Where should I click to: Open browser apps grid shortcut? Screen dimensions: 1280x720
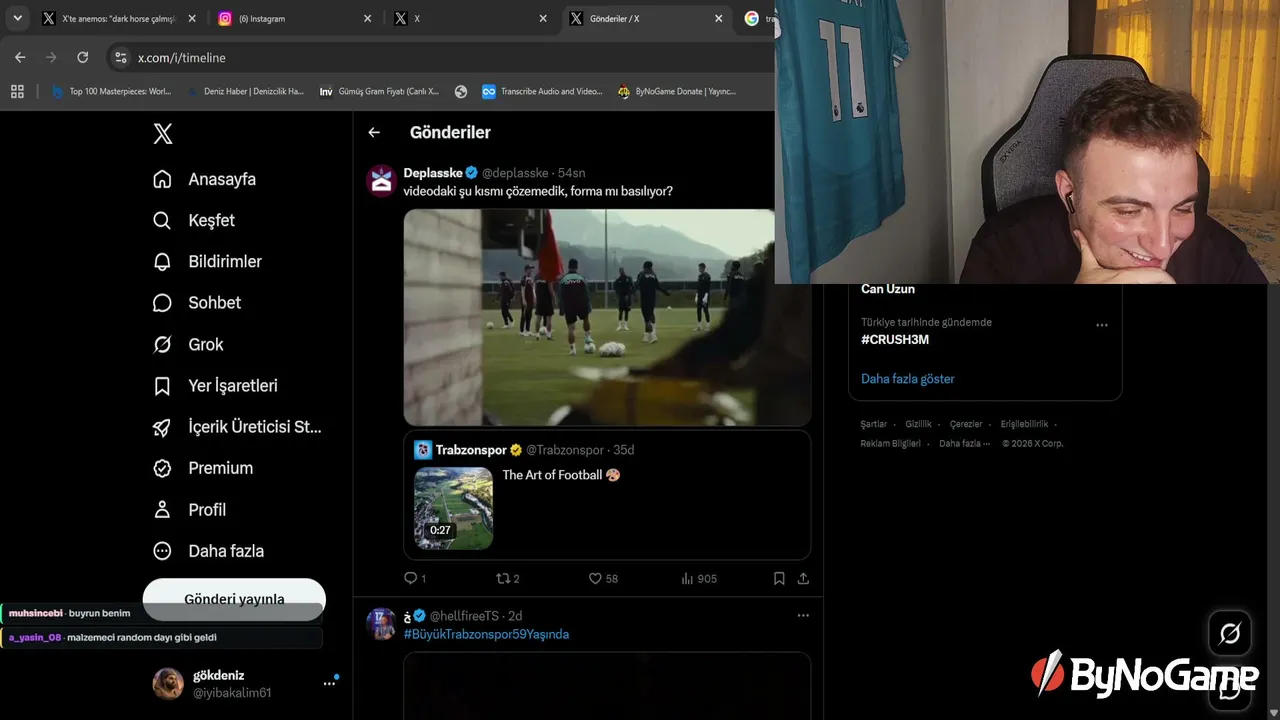(x=17, y=91)
